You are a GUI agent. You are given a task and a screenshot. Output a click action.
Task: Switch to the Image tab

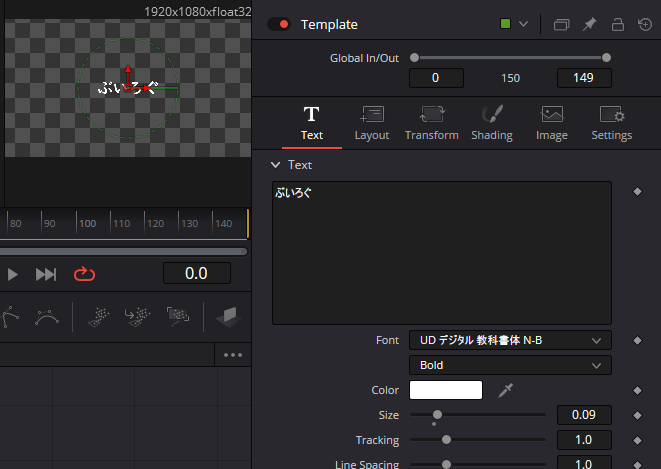pos(552,123)
